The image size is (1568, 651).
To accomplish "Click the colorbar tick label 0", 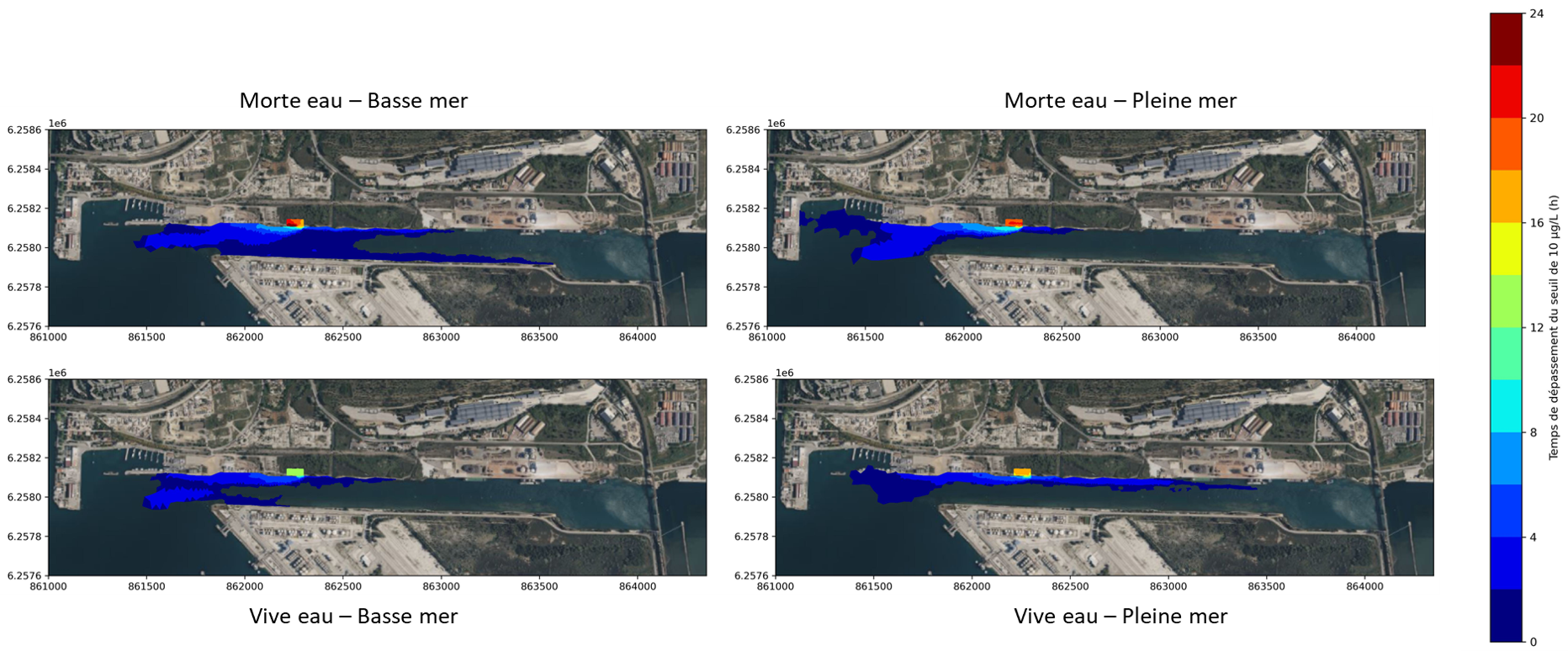I will click(1533, 642).
